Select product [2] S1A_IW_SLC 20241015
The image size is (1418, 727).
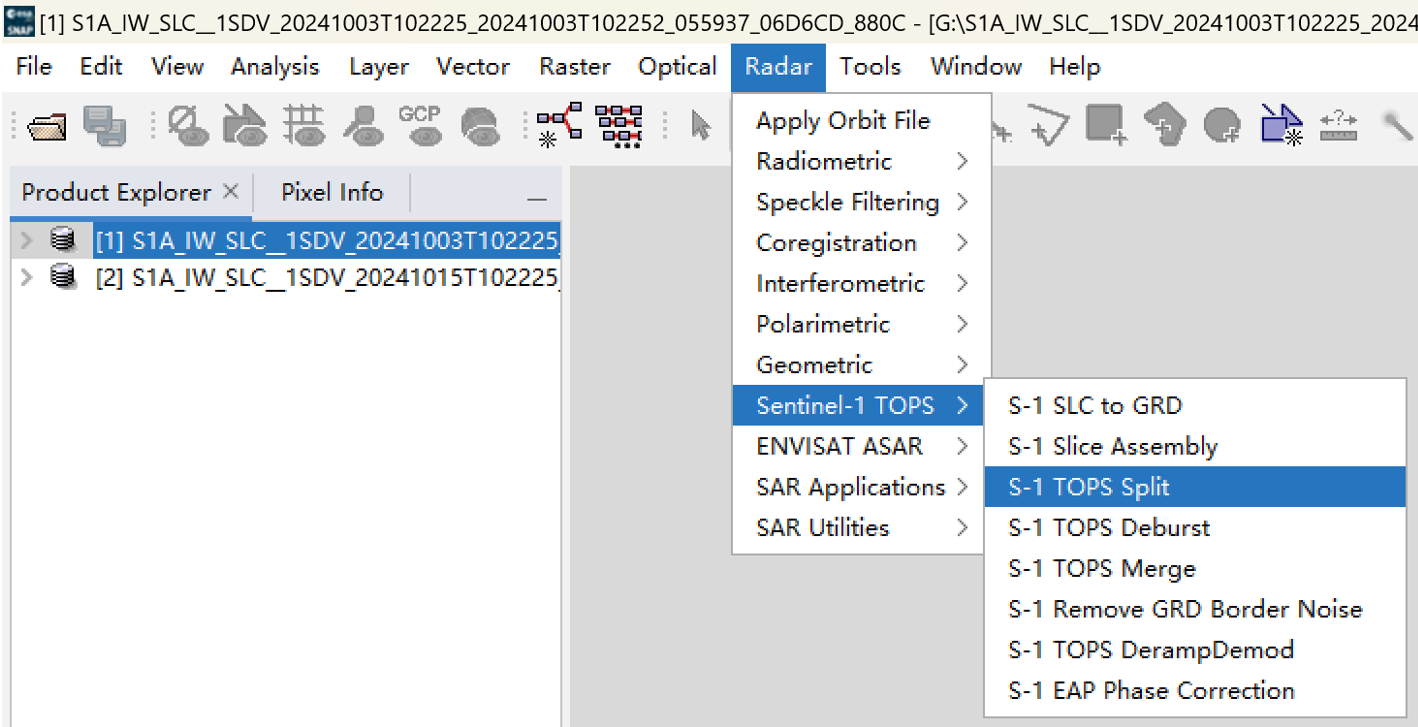pyautogui.click(x=327, y=277)
